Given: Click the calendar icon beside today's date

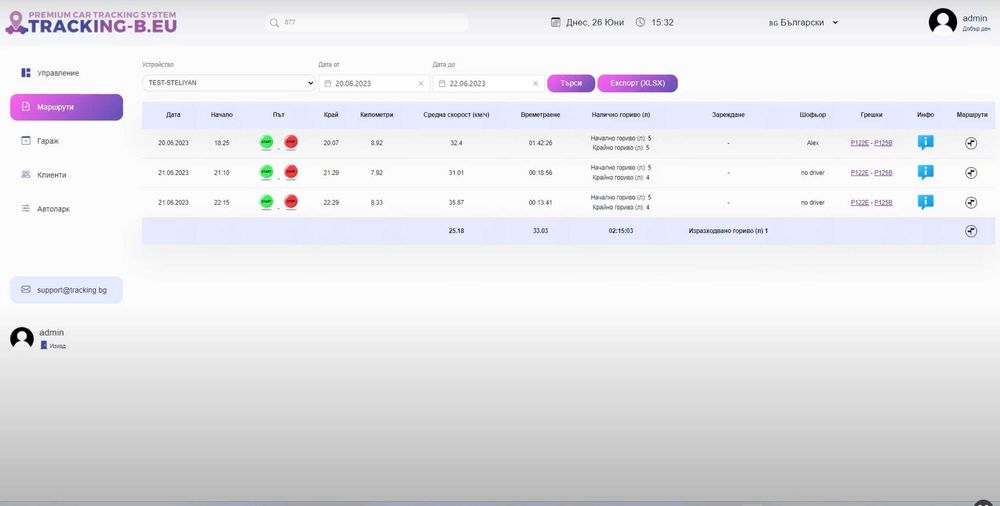Looking at the screenshot, I should point(555,22).
